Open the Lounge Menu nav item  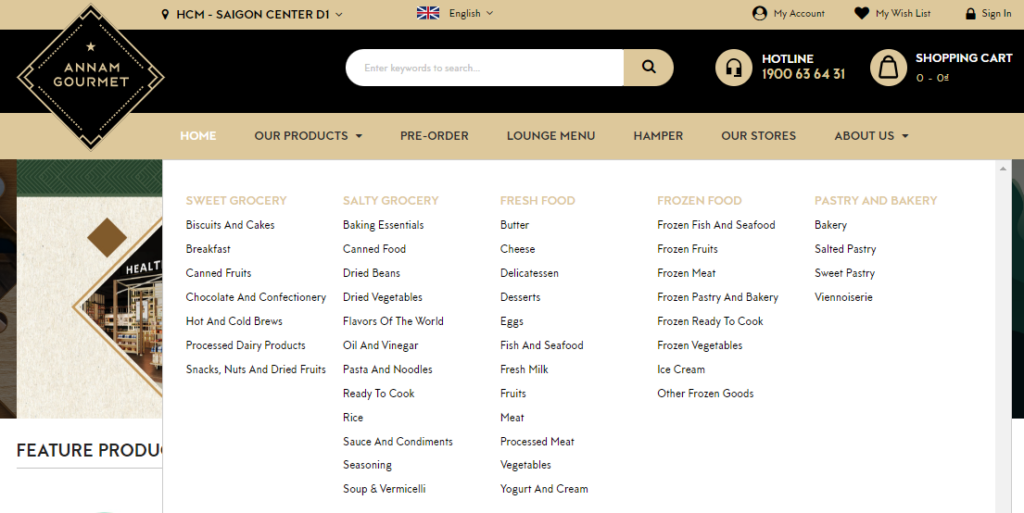(550, 136)
